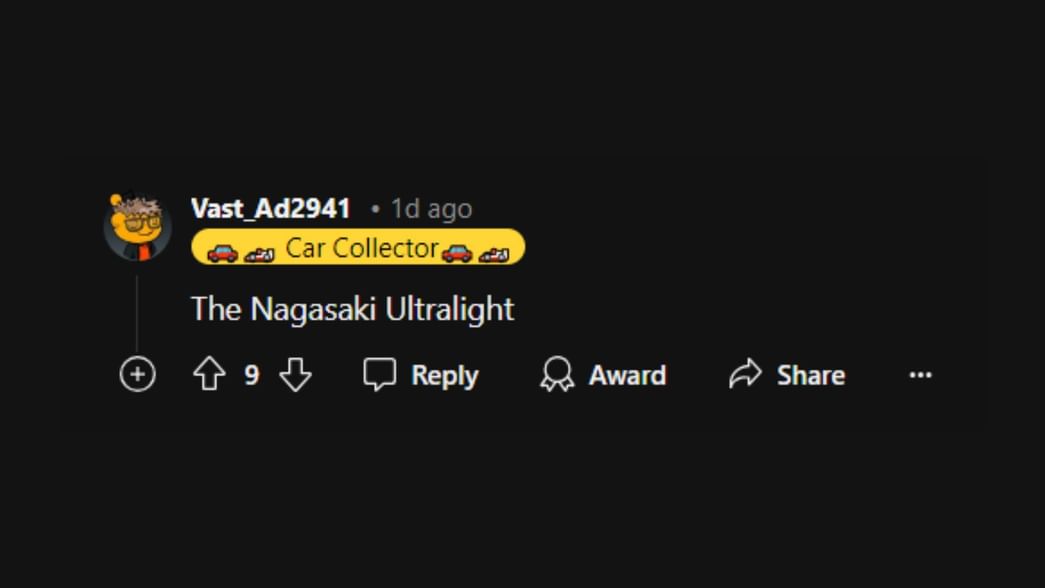Click the Car Collector flair text

click(x=362, y=248)
